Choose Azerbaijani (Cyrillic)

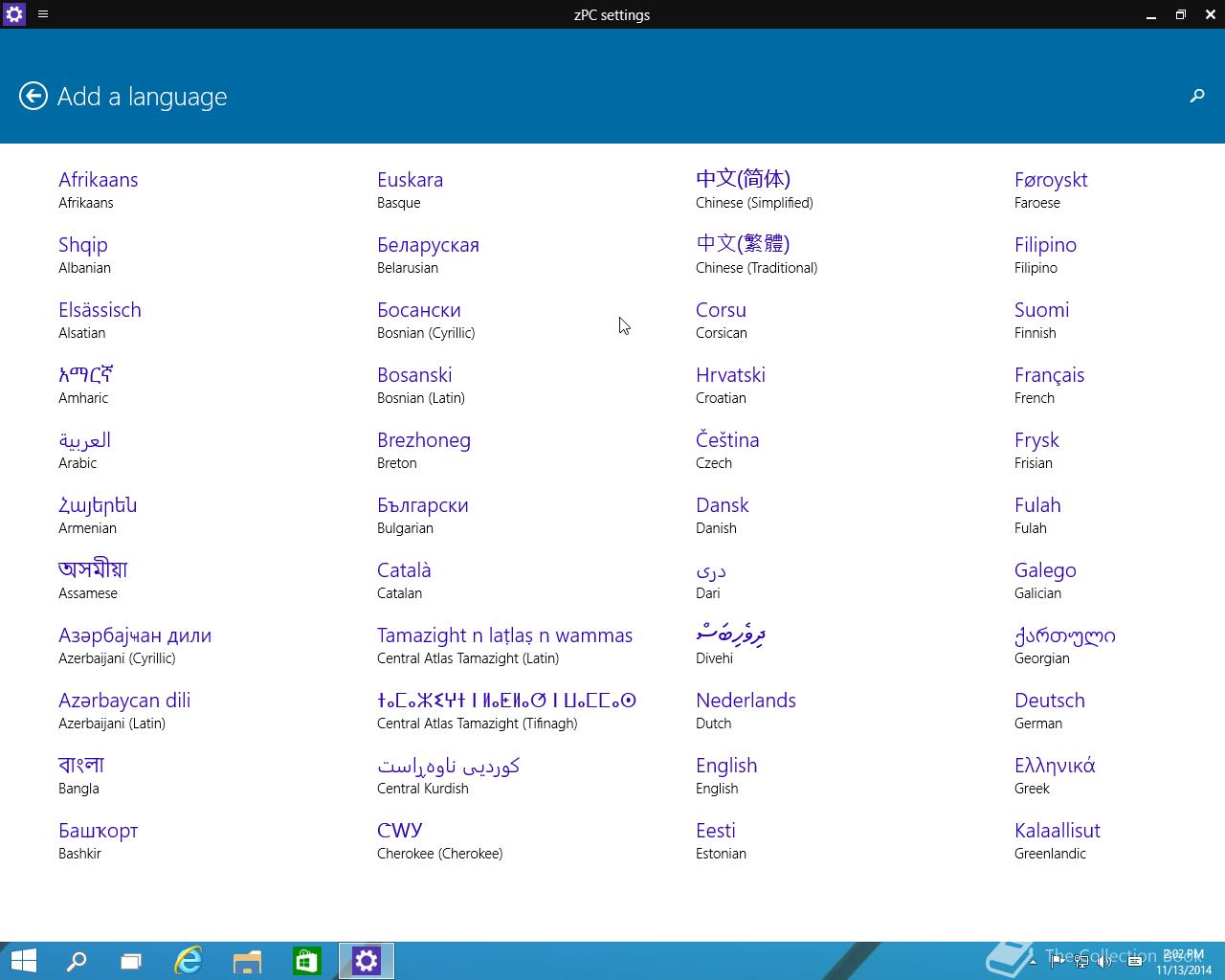coord(135,645)
